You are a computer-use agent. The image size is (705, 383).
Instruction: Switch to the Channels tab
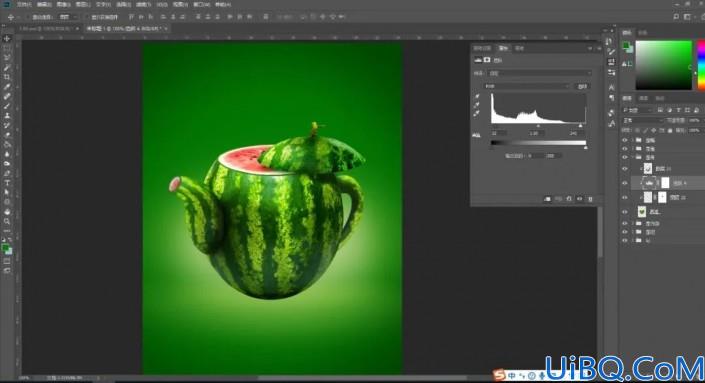pyautogui.click(x=643, y=98)
